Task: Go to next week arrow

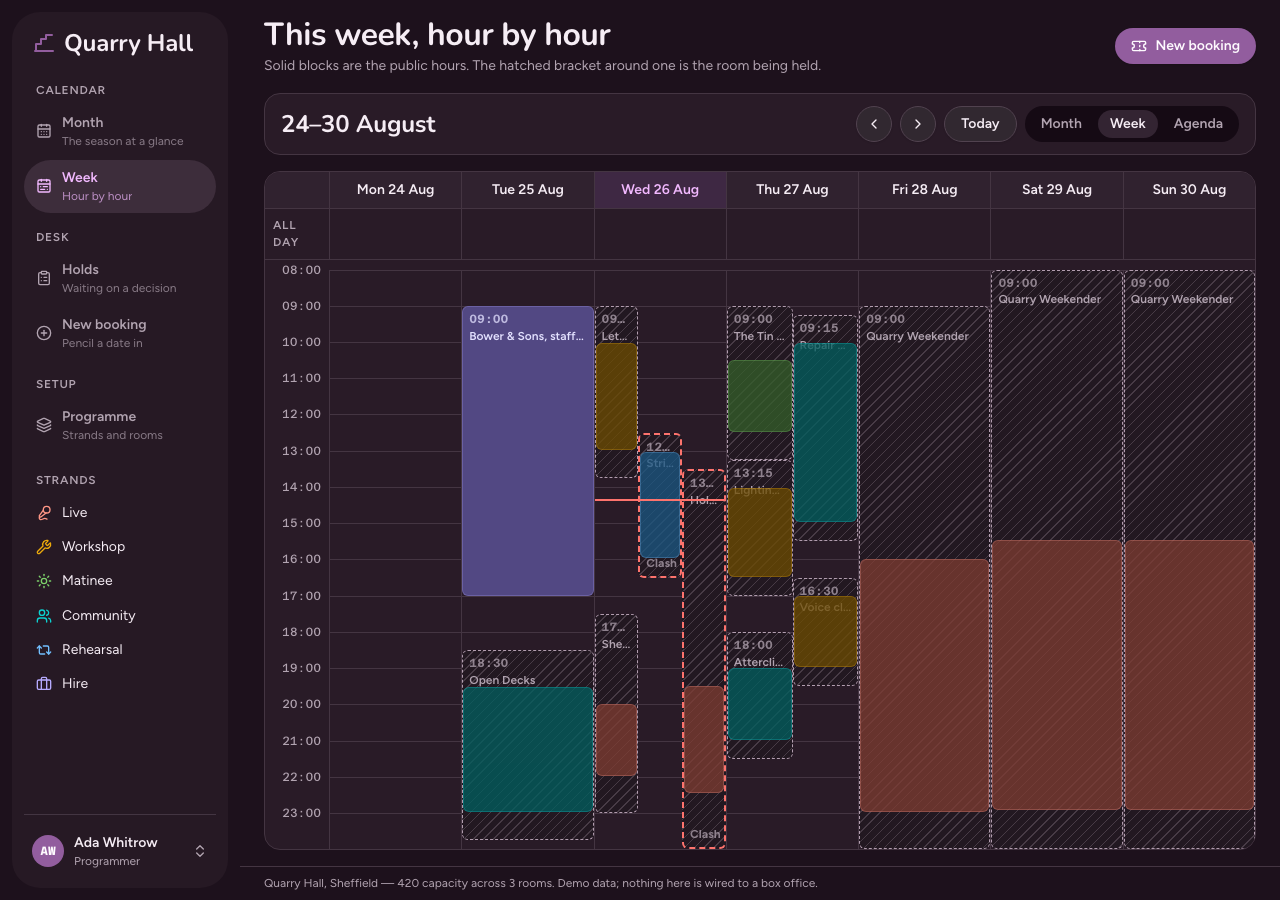Action: [x=918, y=124]
